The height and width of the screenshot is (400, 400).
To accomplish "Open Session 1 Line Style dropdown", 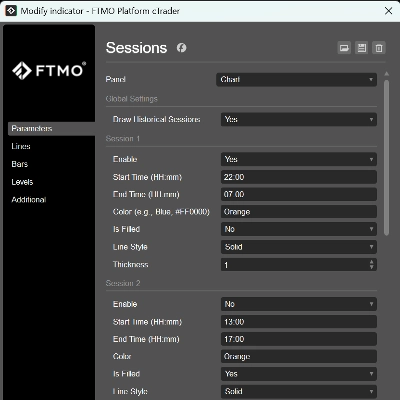I will 299,247.
